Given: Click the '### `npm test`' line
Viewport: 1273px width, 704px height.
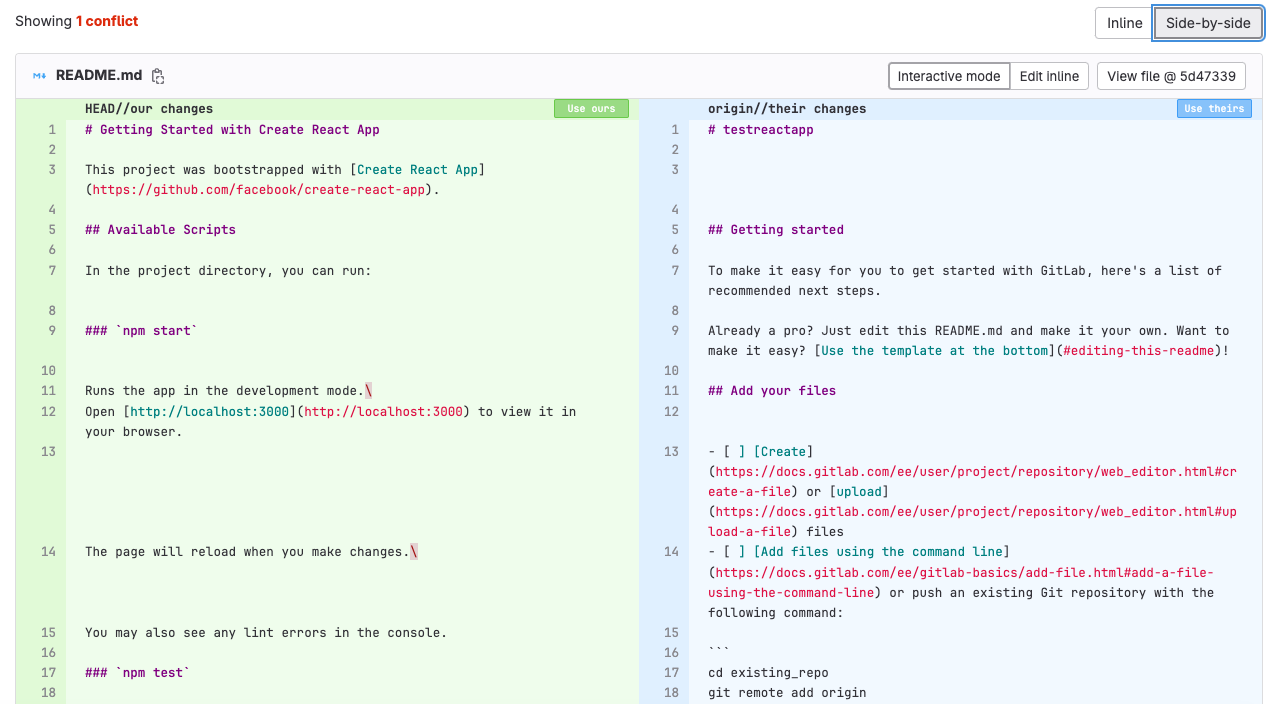Looking at the screenshot, I should click(x=137, y=672).
